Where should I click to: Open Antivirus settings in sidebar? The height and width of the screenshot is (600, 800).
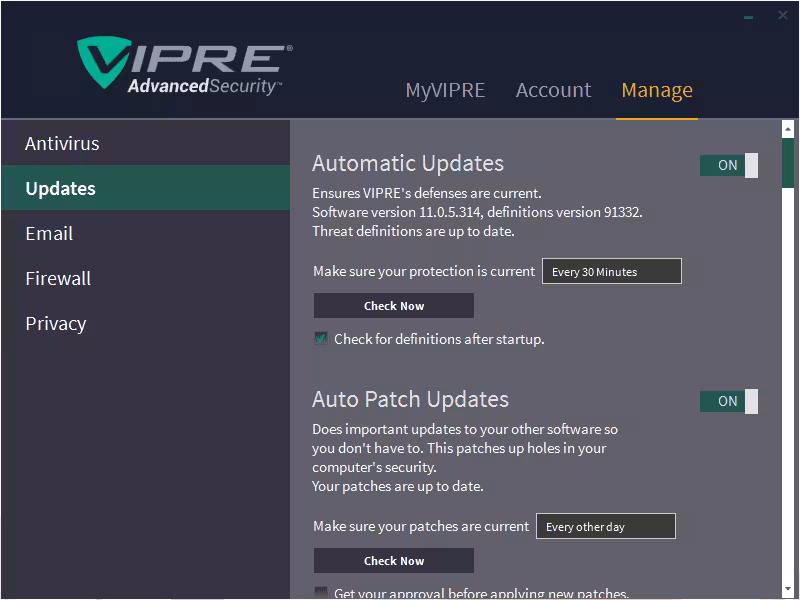pyautogui.click(x=145, y=143)
